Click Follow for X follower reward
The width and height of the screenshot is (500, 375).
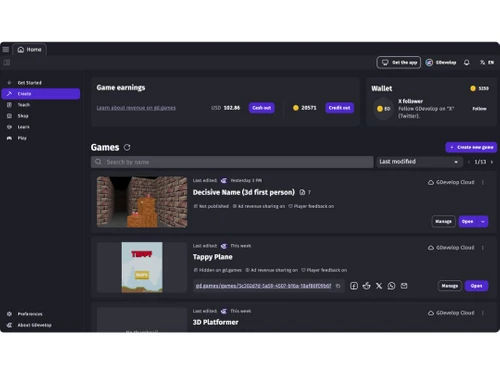coord(479,109)
